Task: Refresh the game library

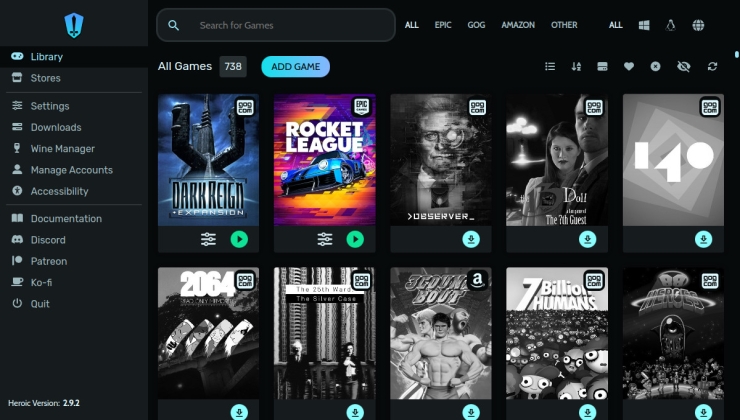Action: (x=712, y=67)
